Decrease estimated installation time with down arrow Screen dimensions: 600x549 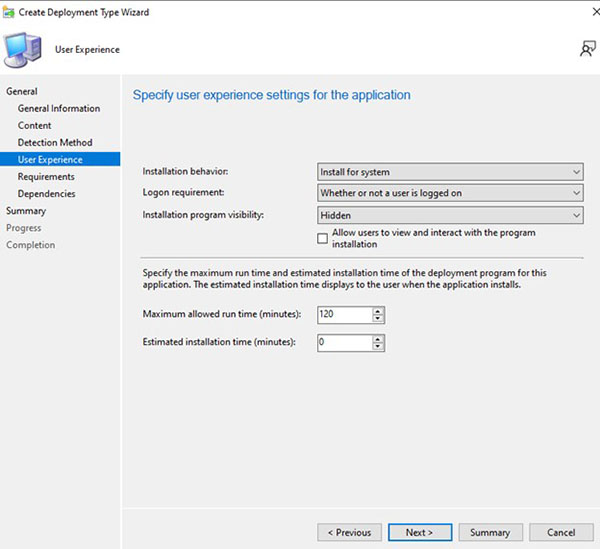tap(378, 346)
